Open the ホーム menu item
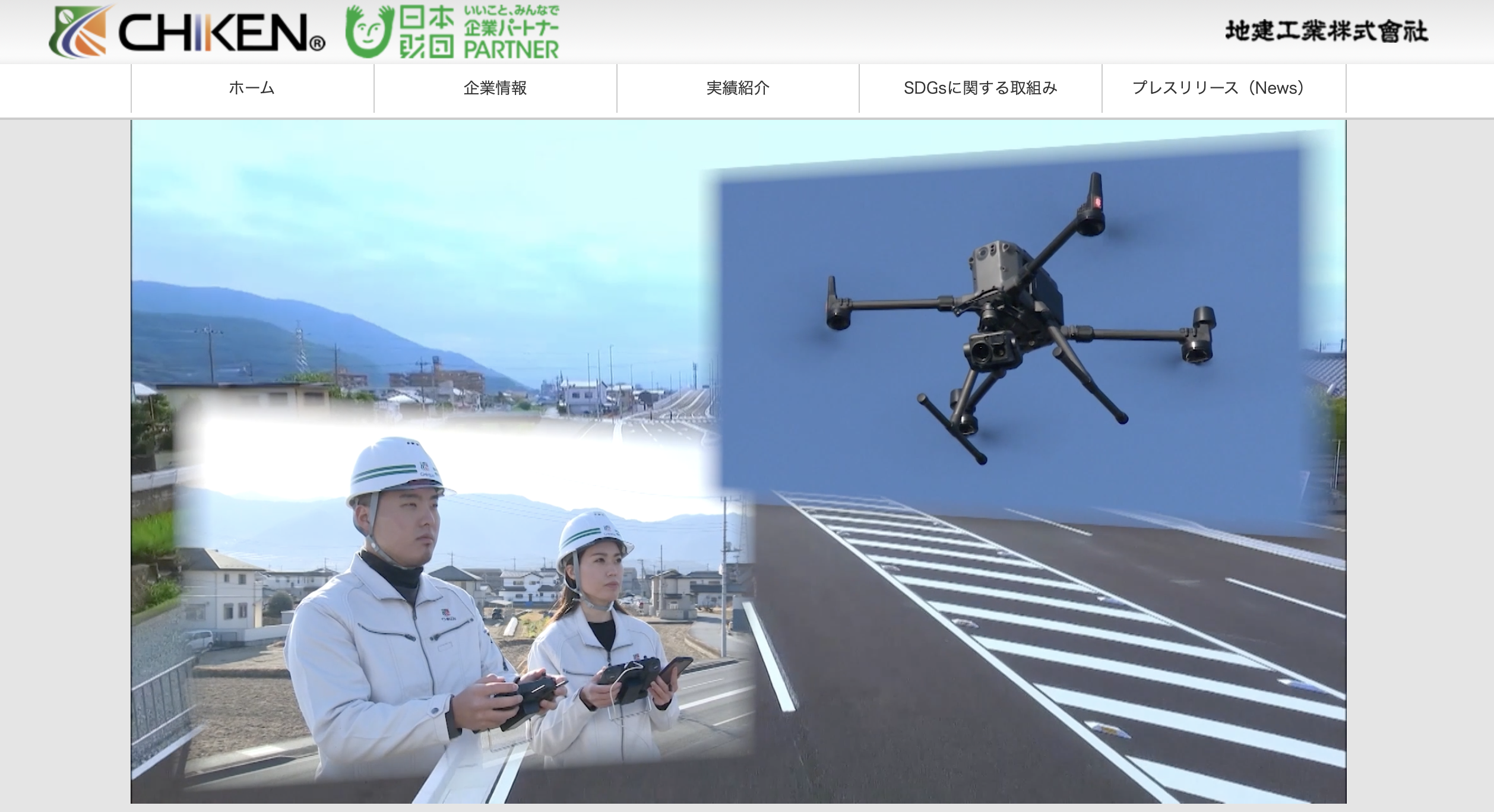Image resolution: width=1494 pixels, height=812 pixels. (252, 88)
